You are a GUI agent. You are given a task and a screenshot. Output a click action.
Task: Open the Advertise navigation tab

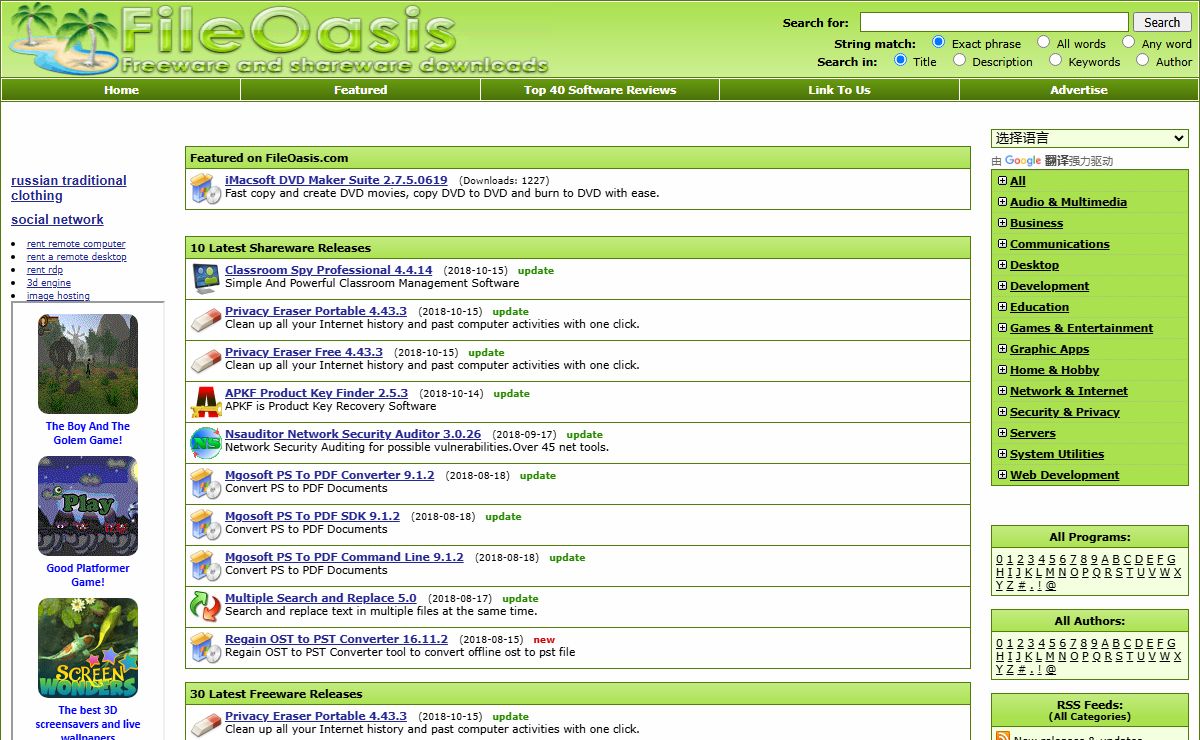pyautogui.click(x=1079, y=90)
